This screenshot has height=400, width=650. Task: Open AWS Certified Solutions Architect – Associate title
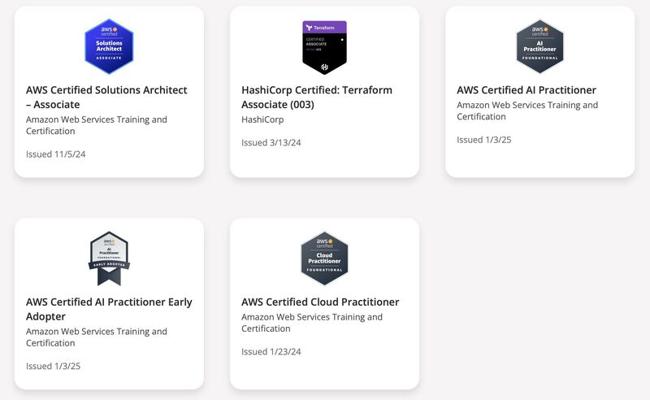[107, 97]
